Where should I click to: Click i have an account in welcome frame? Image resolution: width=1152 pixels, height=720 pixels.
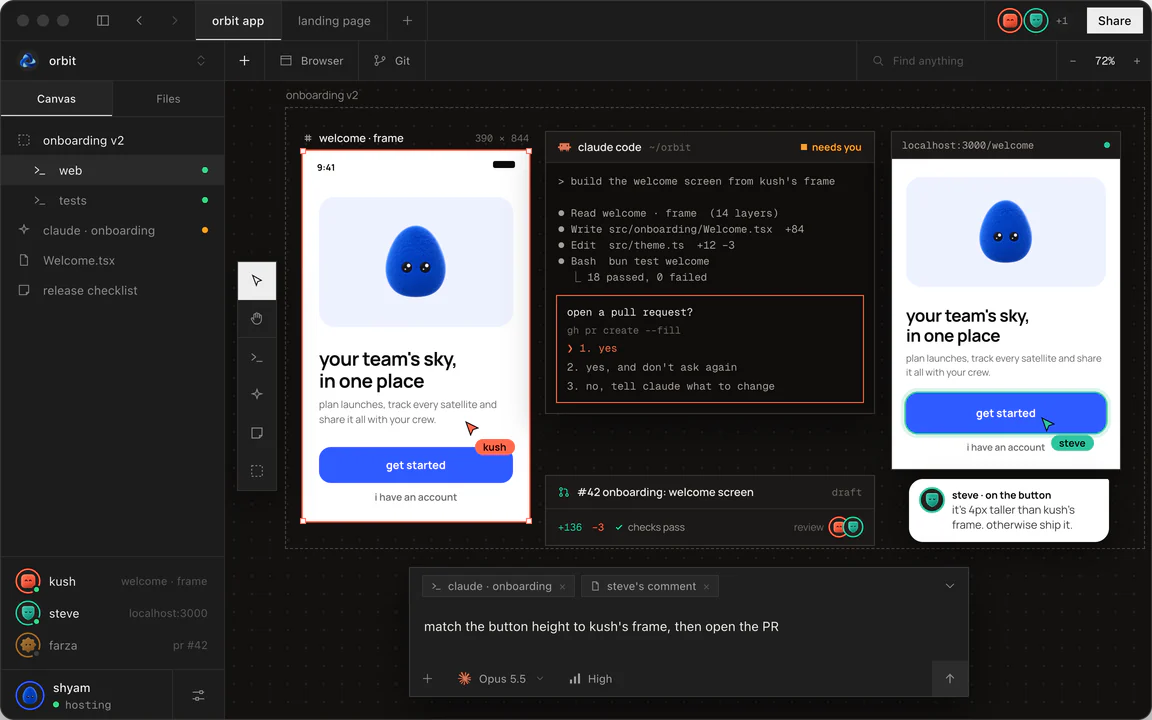pyautogui.click(x=416, y=497)
